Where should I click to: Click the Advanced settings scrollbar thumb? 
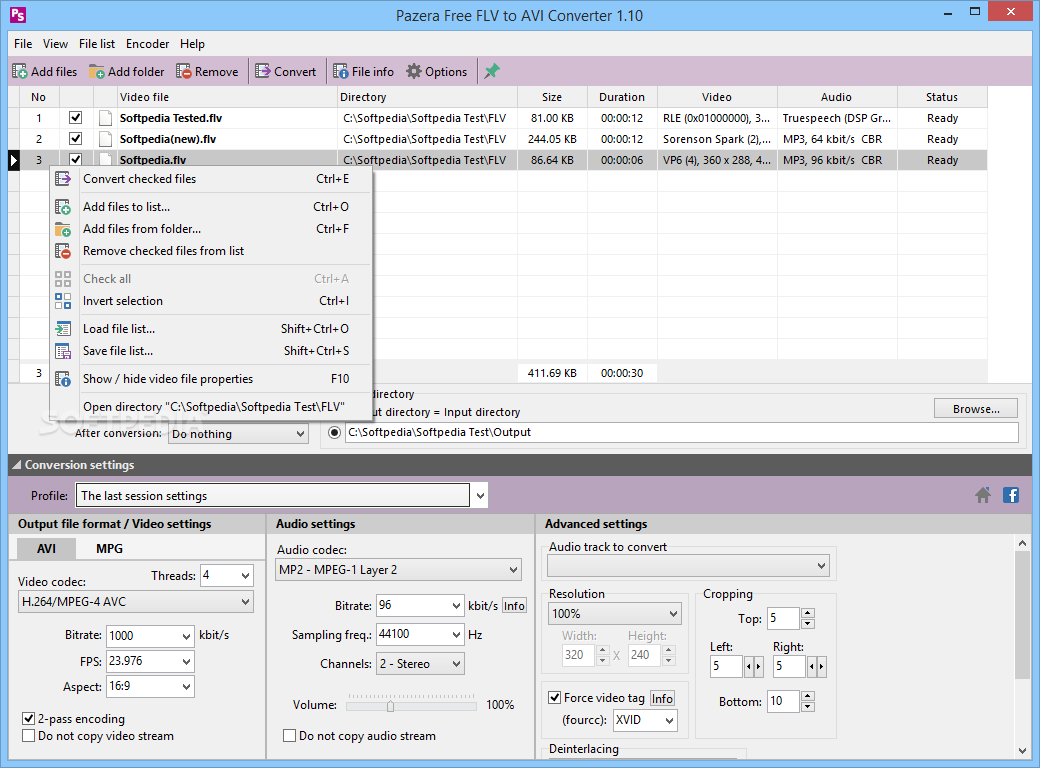(x=1023, y=614)
